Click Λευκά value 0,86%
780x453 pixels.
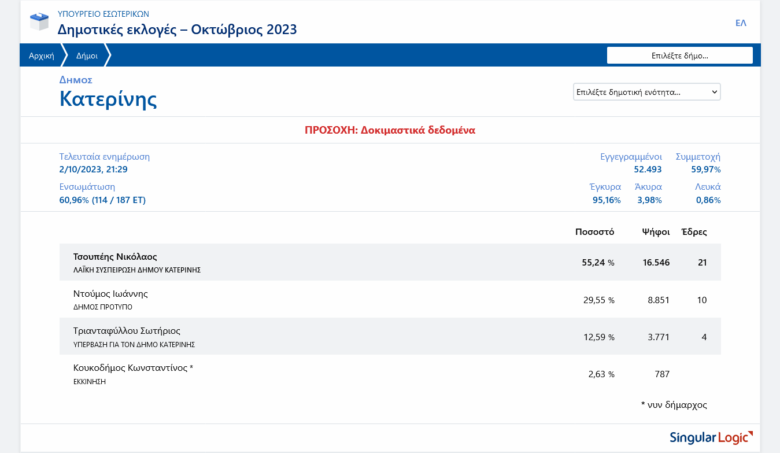708,200
